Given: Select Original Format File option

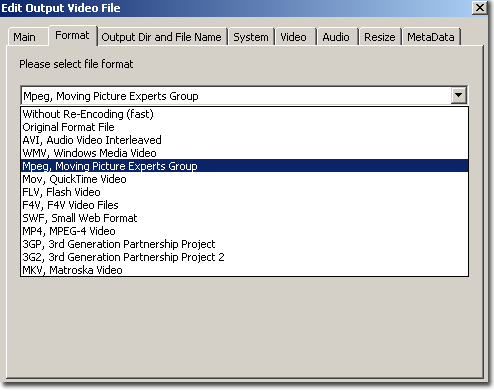Looking at the screenshot, I should click(245, 127).
